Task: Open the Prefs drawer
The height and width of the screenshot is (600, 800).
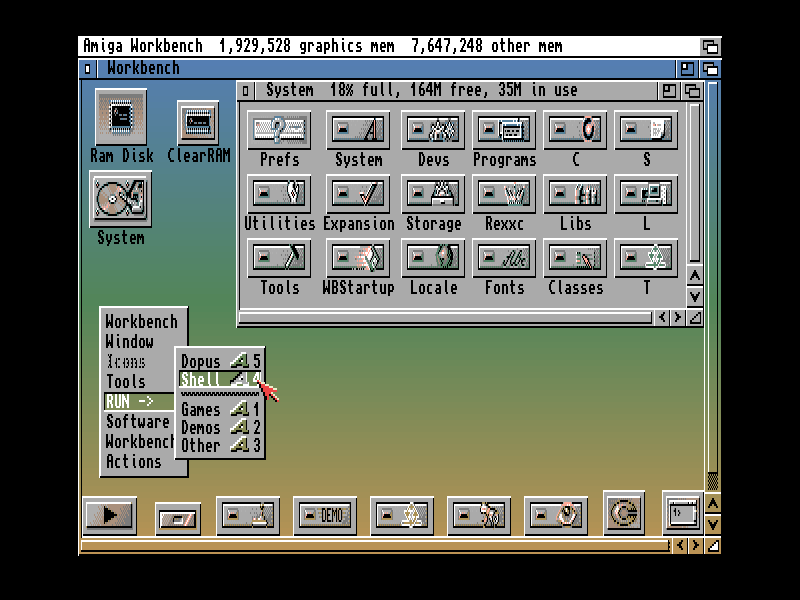Action: [x=279, y=130]
